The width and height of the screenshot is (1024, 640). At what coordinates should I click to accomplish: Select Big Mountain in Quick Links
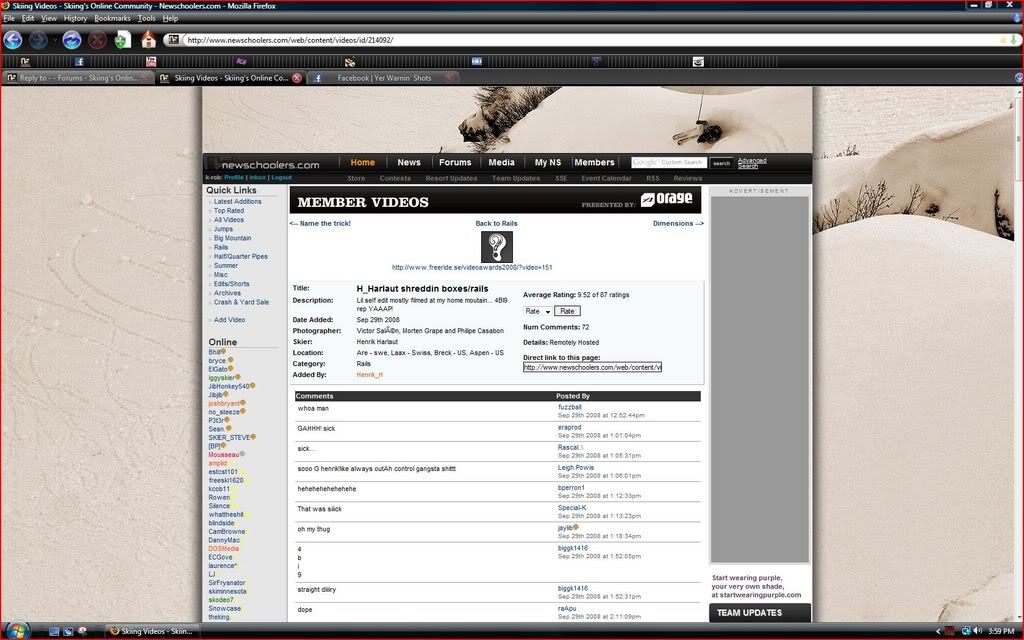point(232,238)
